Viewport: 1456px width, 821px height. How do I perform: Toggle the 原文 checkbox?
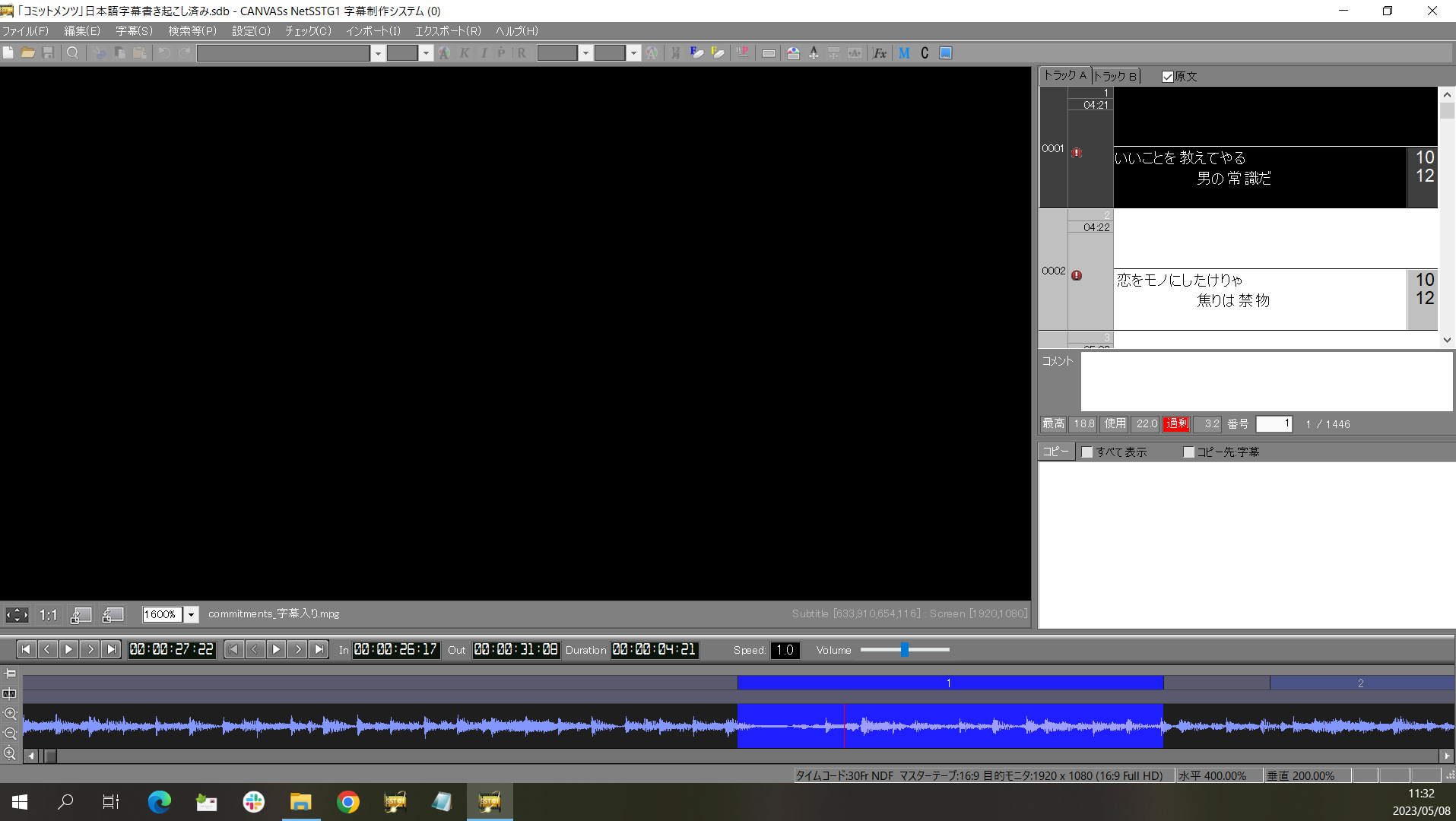(x=1168, y=77)
